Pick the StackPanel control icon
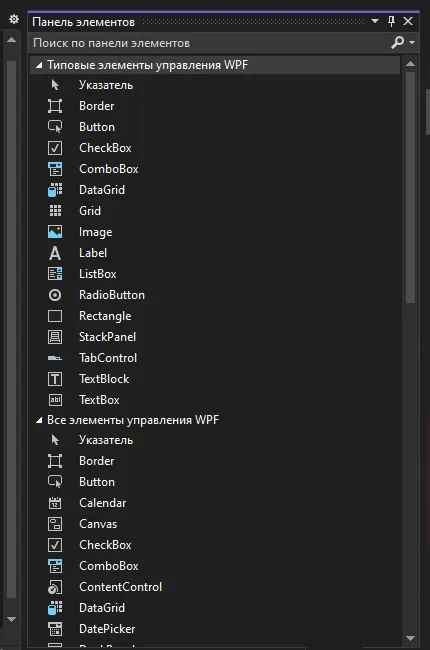Screen dimensions: 430x650 (55, 337)
